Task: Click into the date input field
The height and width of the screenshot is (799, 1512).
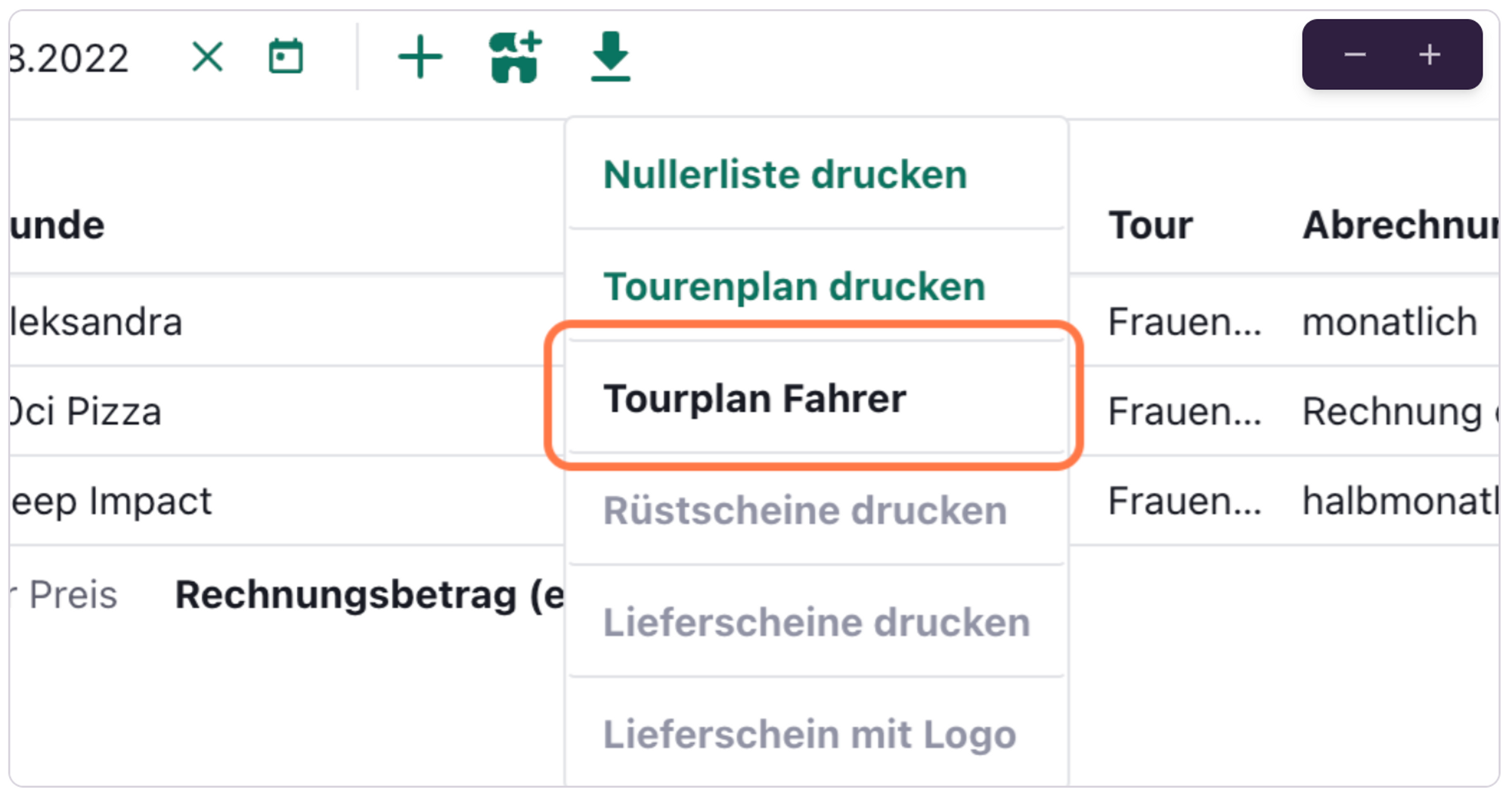Action: point(70,58)
